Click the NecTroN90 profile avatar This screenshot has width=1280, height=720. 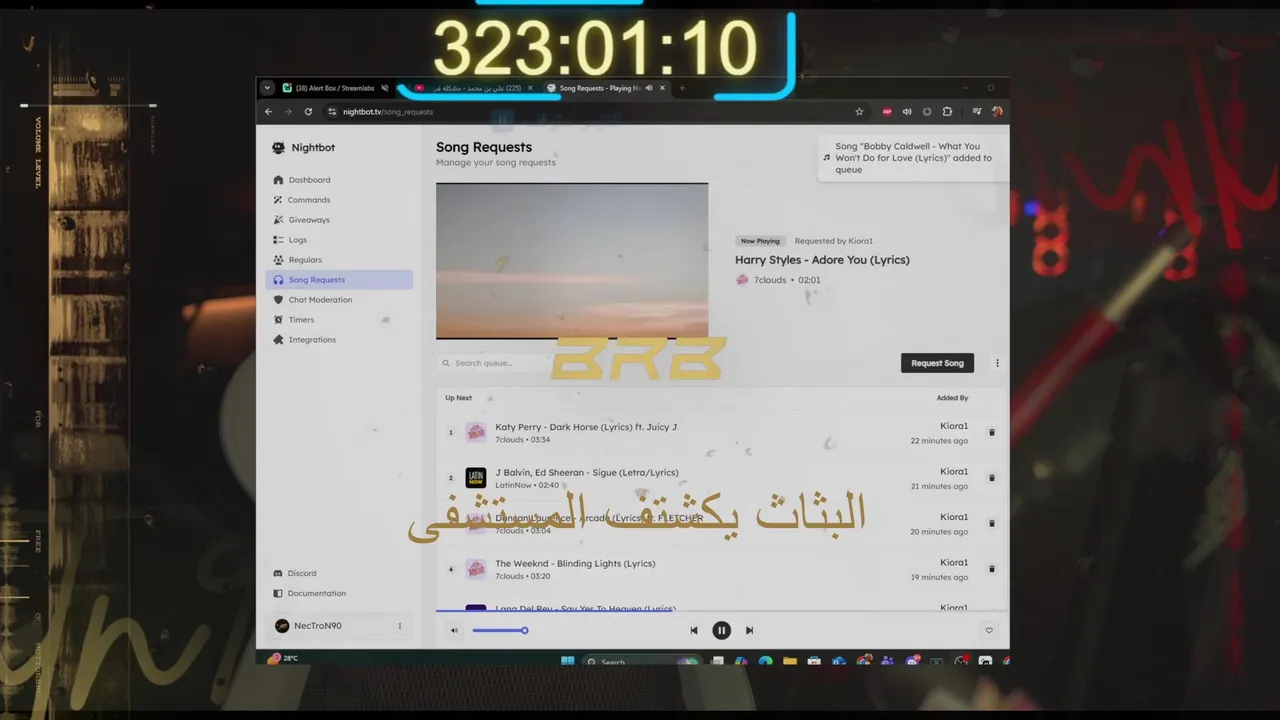tap(282, 626)
